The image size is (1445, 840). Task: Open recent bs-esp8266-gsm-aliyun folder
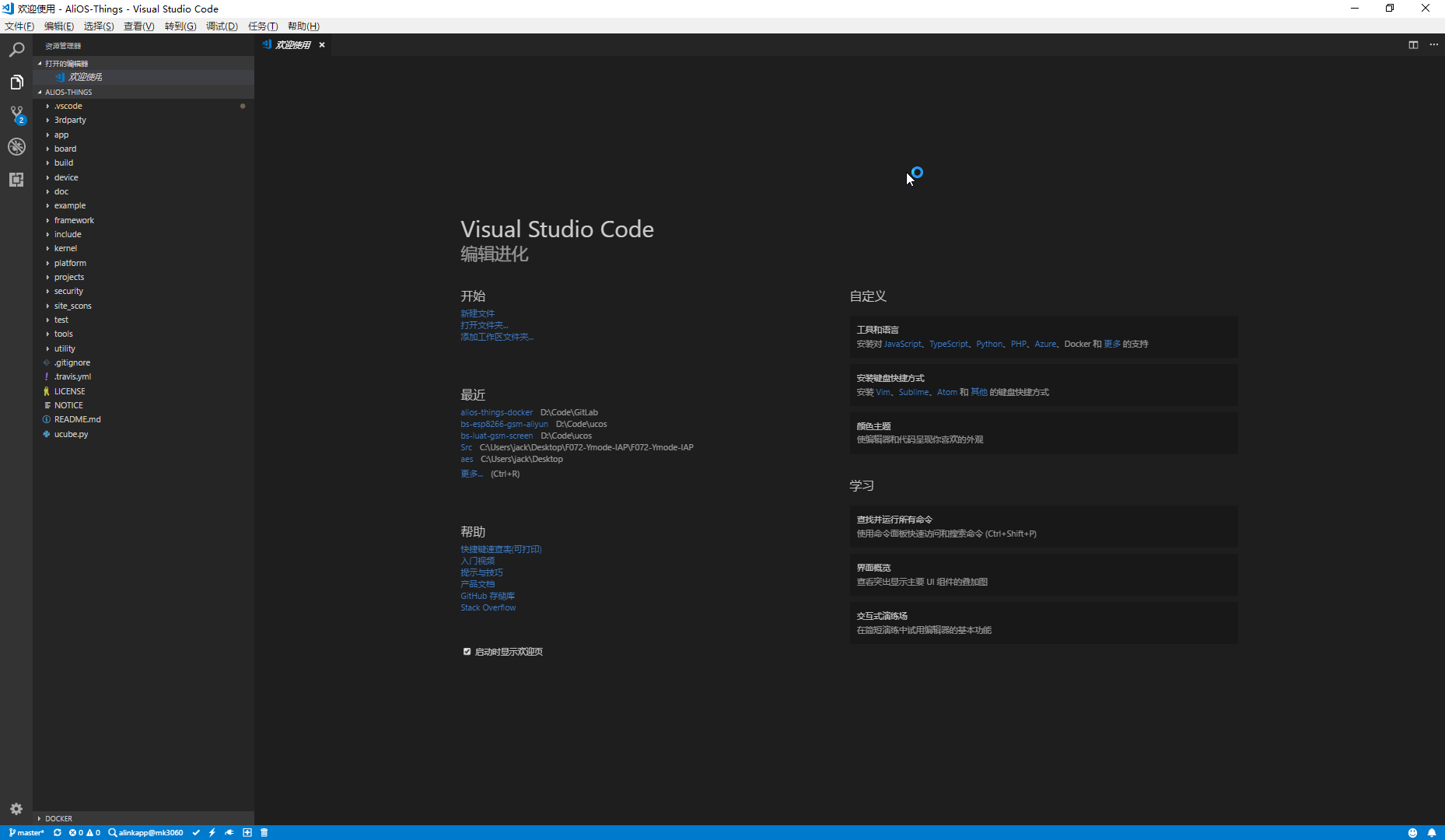[x=504, y=424]
